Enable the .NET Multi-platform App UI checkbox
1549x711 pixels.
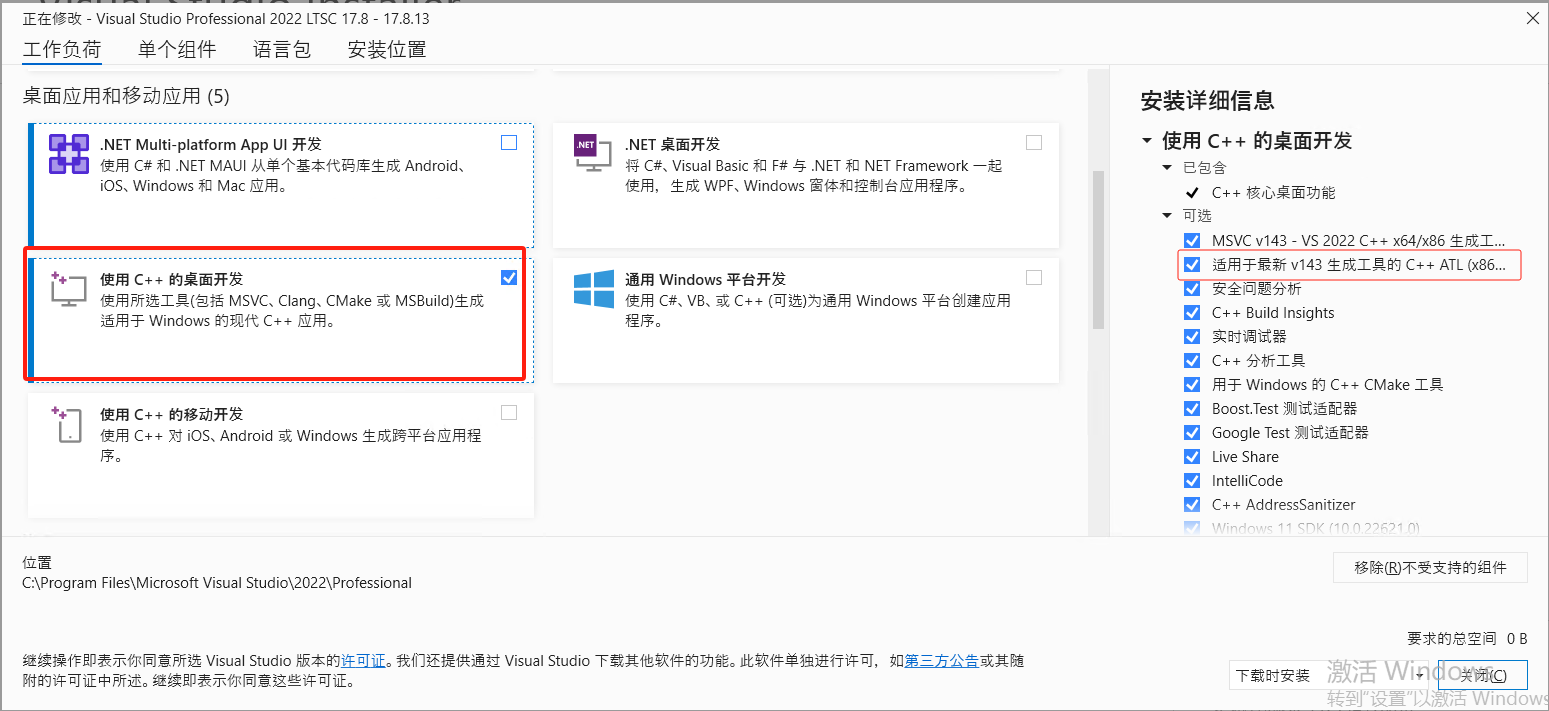(509, 143)
